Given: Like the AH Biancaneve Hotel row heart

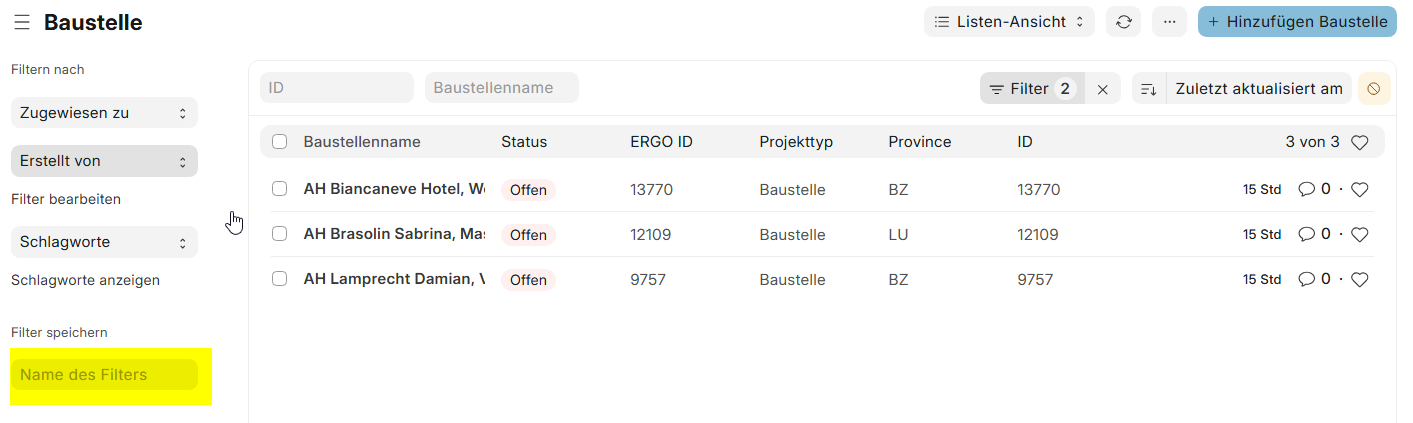Looking at the screenshot, I should pyautogui.click(x=1359, y=190).
